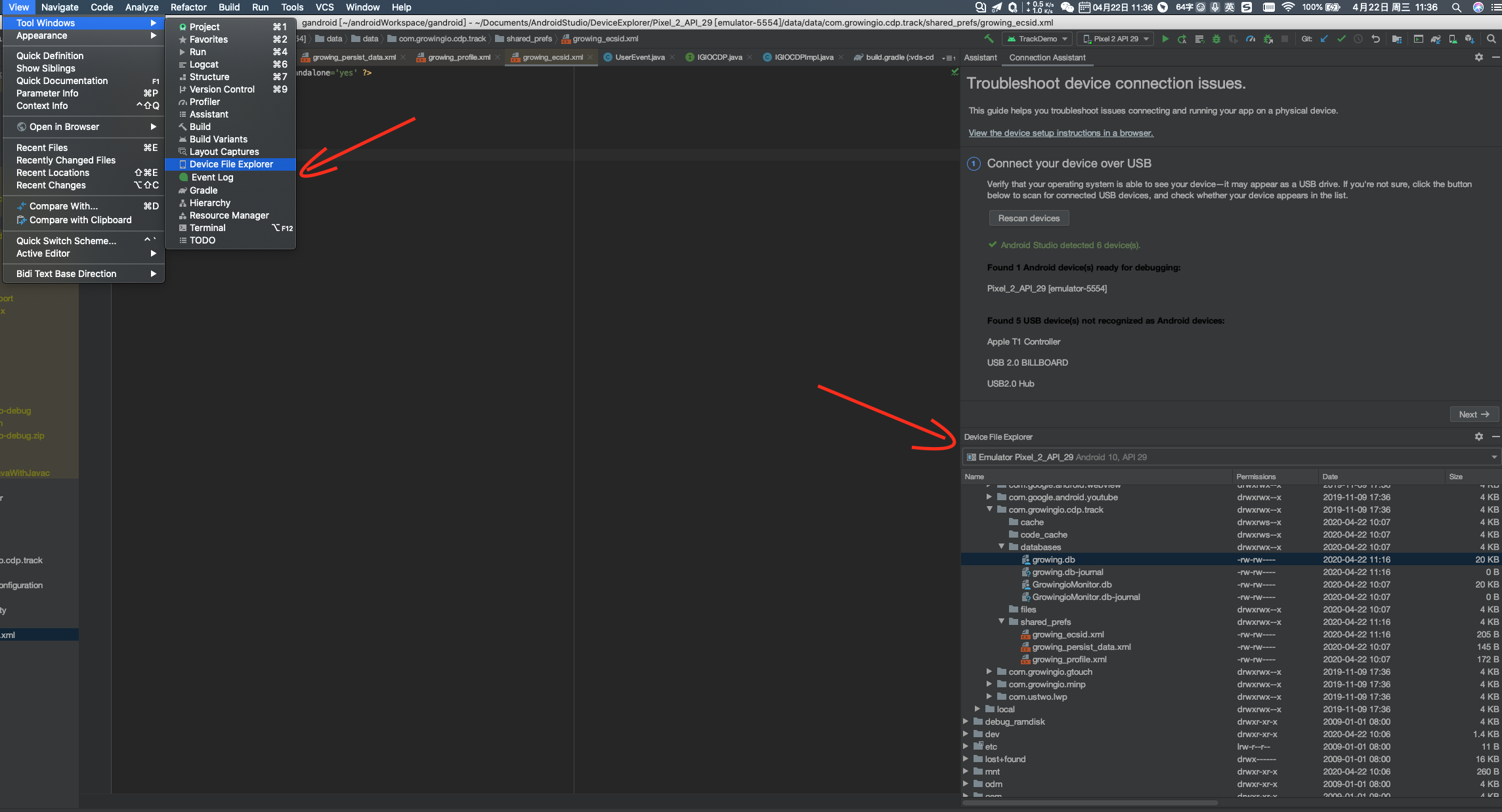This screenshot has width=1502, height=812.
Task: Click the green Run app button
Action: pyautogui.click(x=1165, y=39)
